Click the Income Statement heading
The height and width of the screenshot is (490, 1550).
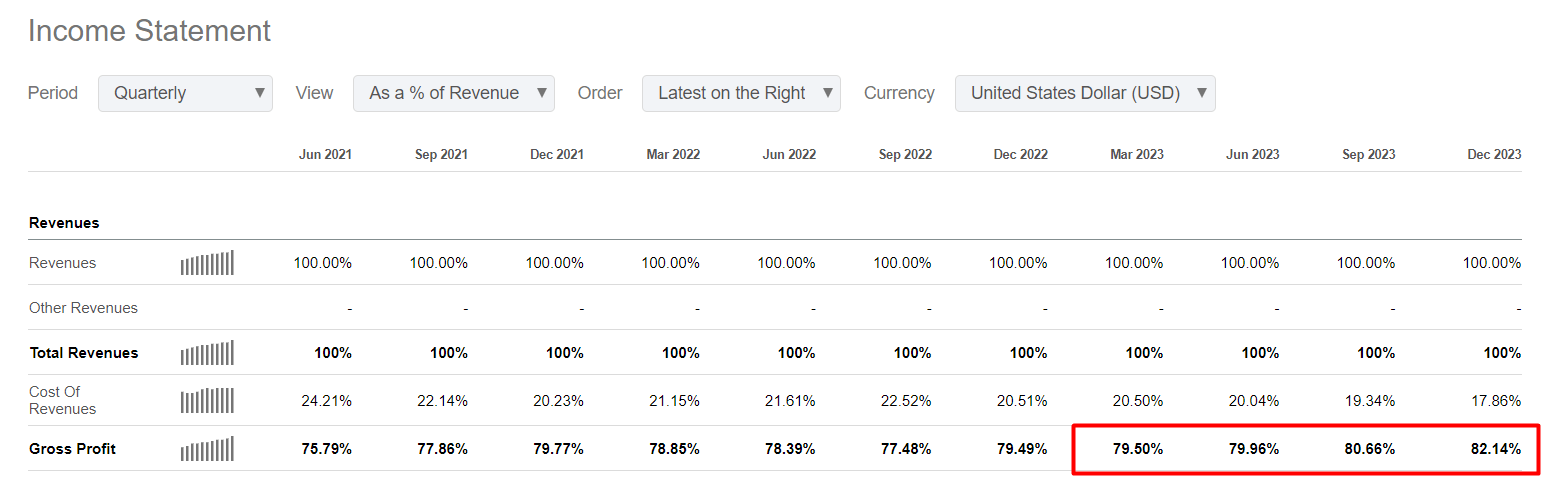pos(149,31)
